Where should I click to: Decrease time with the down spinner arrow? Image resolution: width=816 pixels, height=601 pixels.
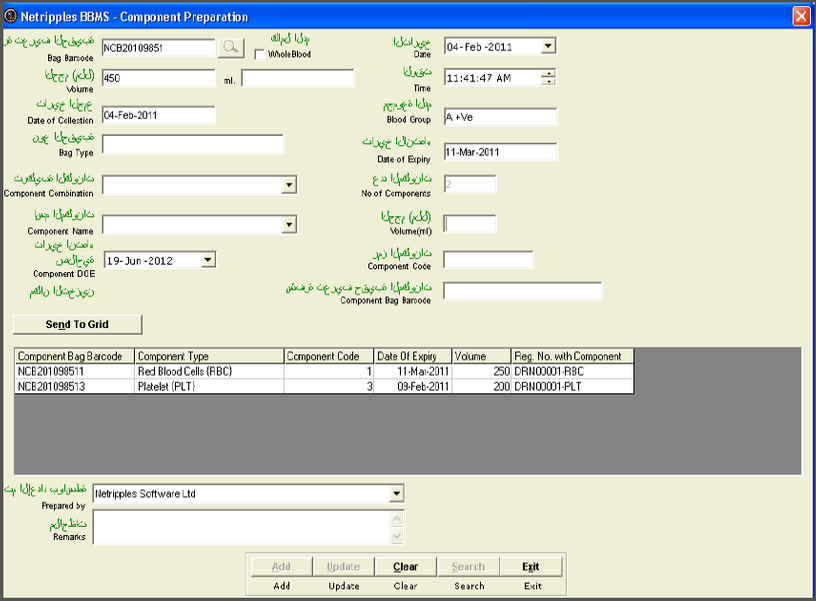point(549,81)
